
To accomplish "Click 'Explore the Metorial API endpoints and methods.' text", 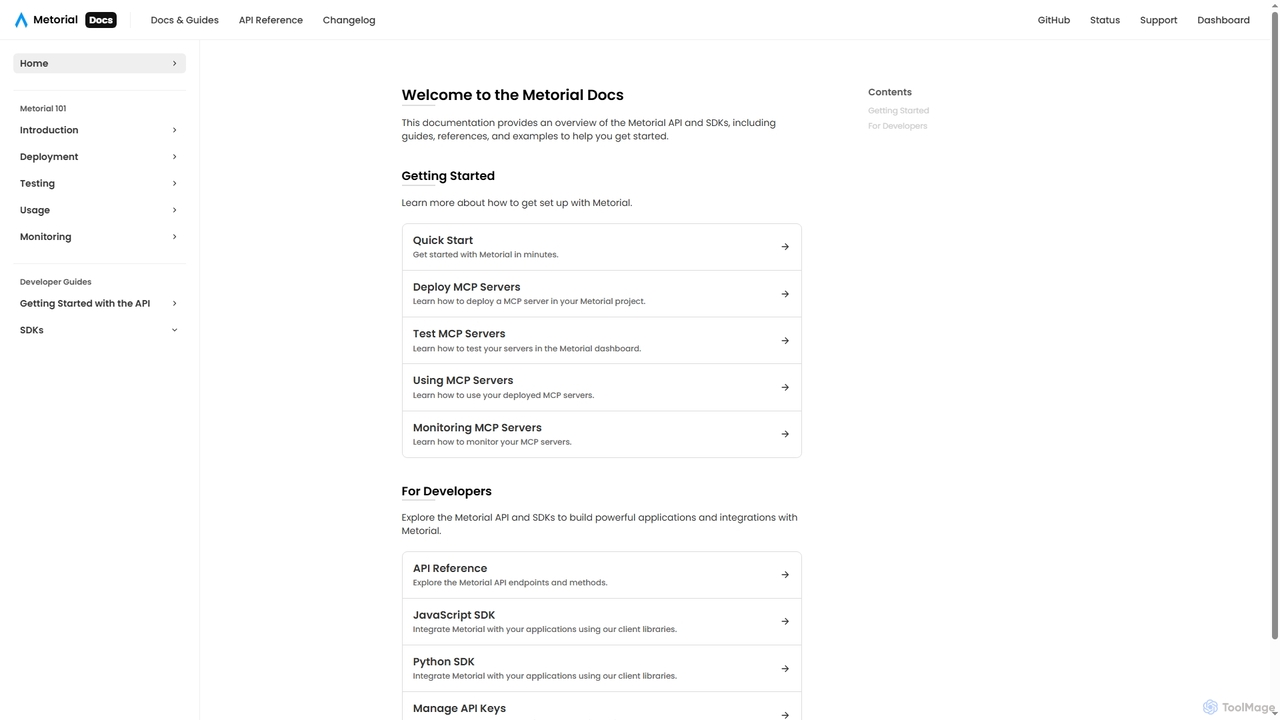I will 510,583.
